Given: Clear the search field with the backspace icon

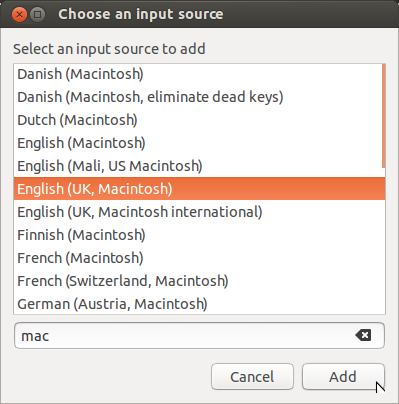Looking at the screenshot, I should (x=363, y=335).
